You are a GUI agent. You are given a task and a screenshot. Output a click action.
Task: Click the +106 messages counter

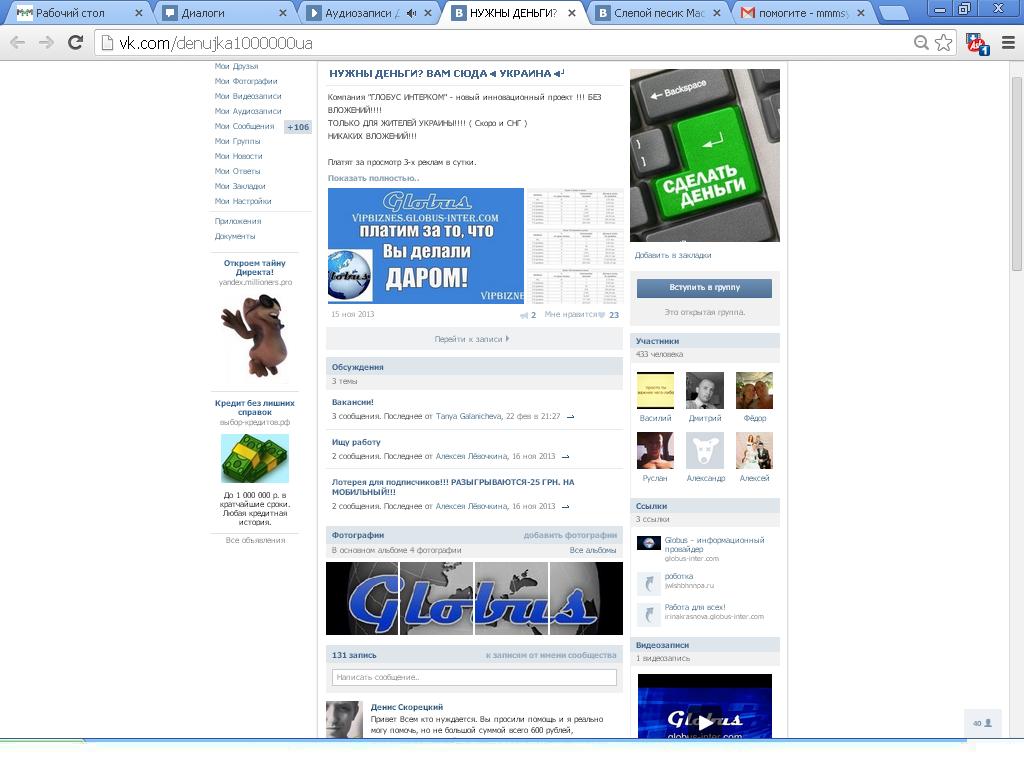(x=298, y=127)
